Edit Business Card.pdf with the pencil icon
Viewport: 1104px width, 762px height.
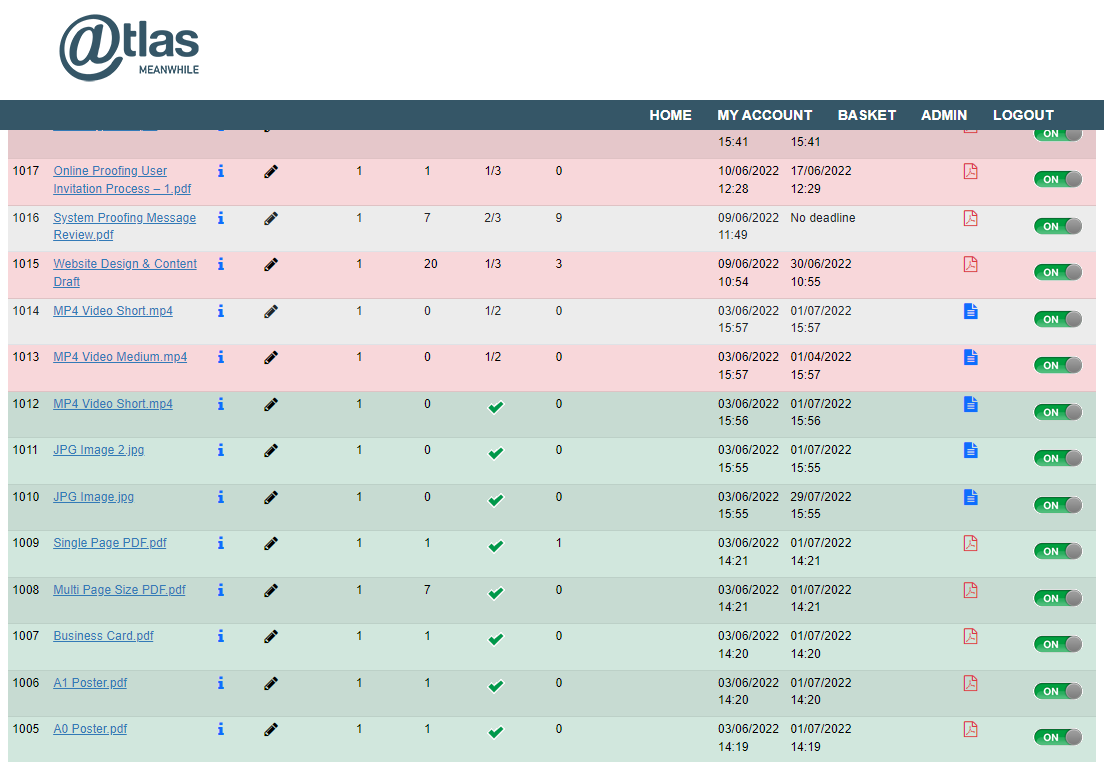[271, 636]
